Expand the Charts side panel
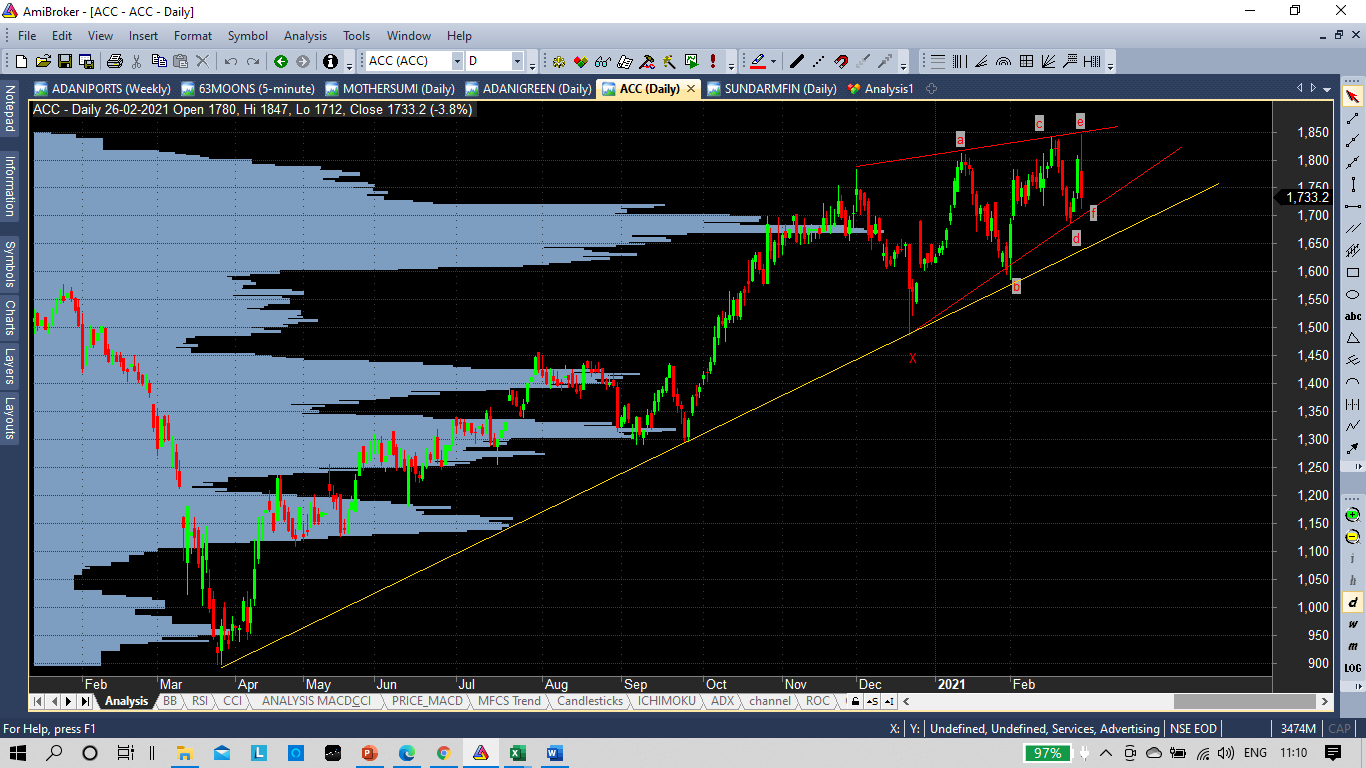This screenshot has height=768, width=1366. click(x=9, y=317)
